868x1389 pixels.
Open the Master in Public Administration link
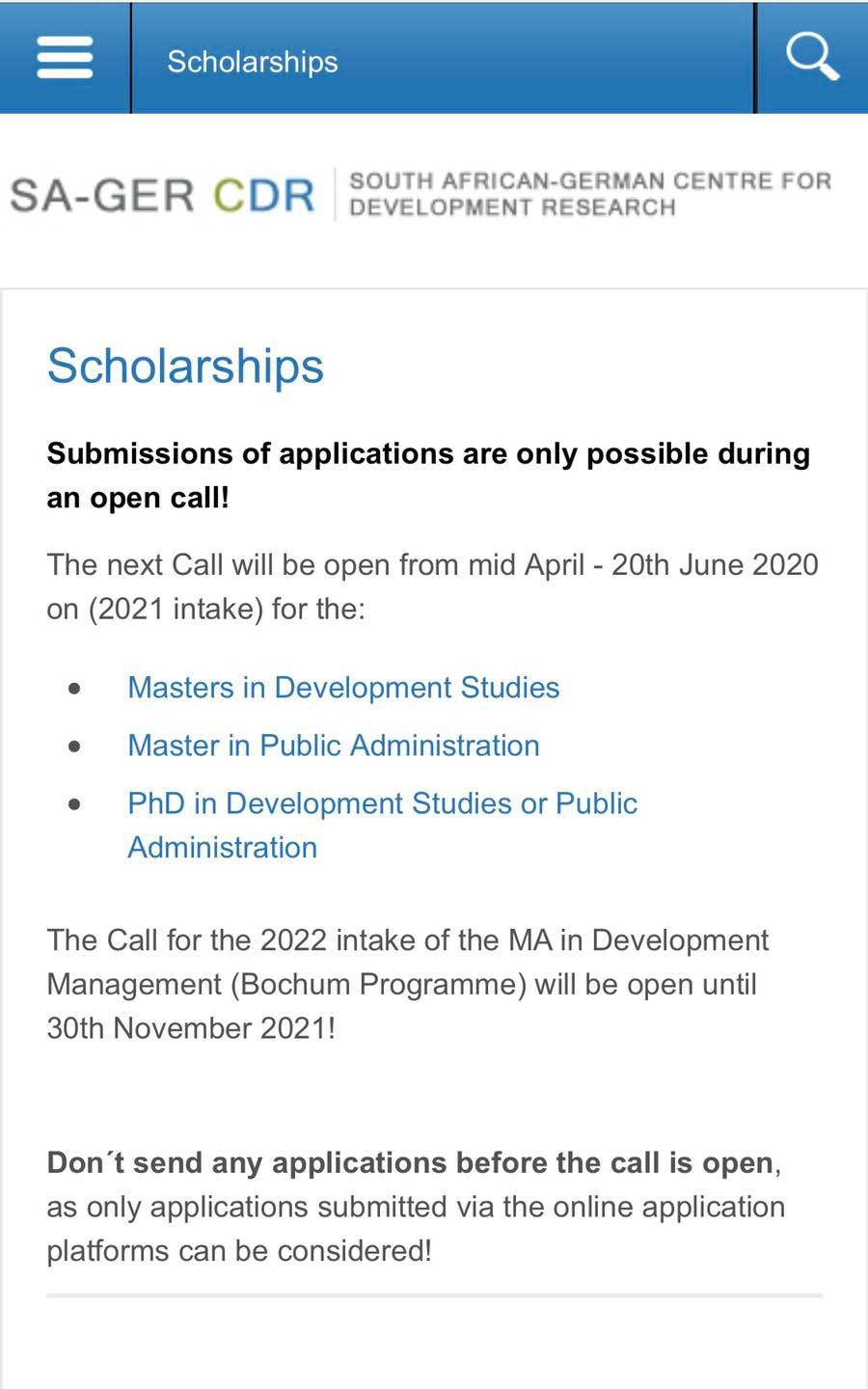(x=334, y=746)
